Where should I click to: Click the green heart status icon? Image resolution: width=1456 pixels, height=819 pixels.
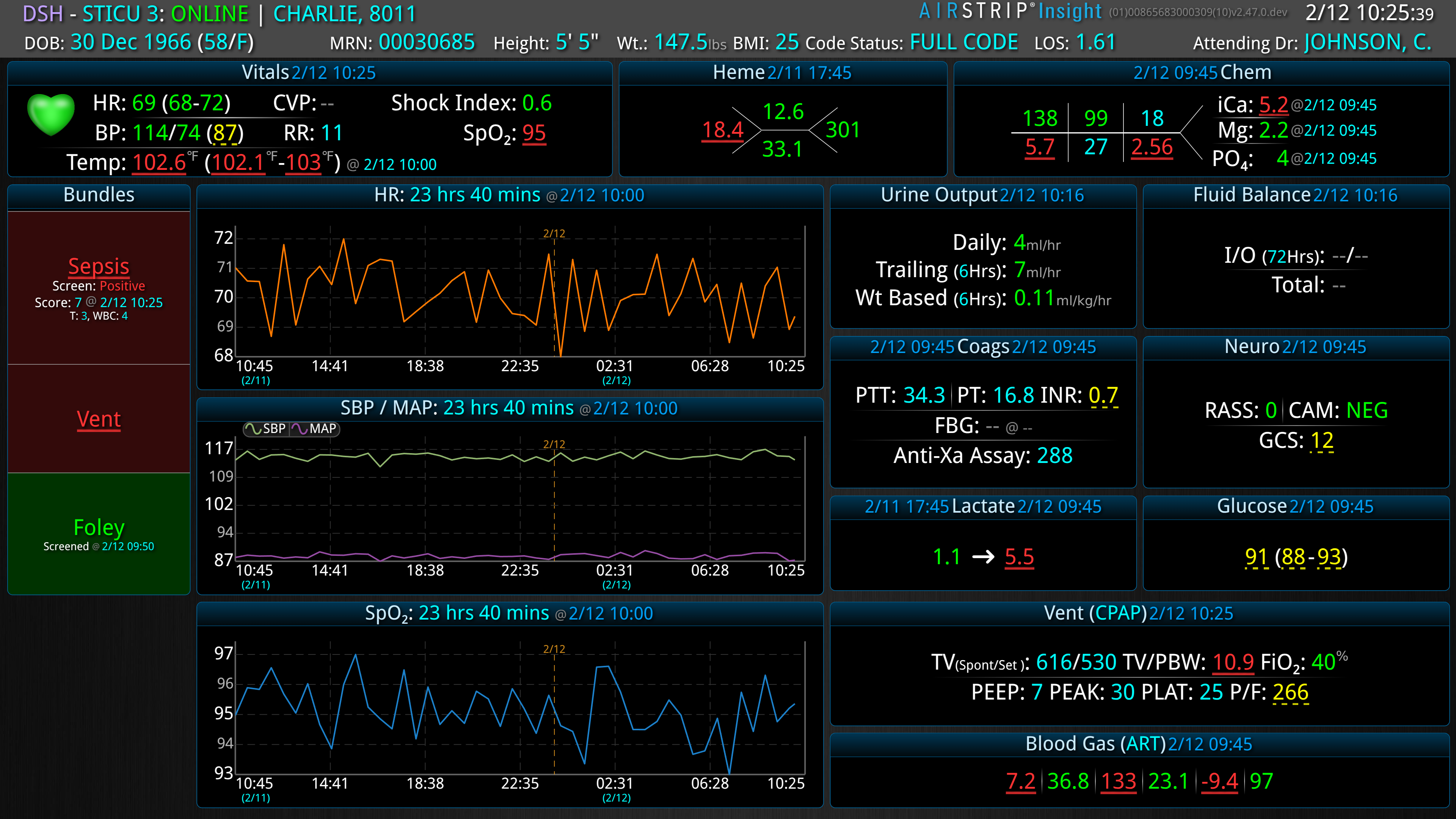pyautogui.click(x=51, y=115)
